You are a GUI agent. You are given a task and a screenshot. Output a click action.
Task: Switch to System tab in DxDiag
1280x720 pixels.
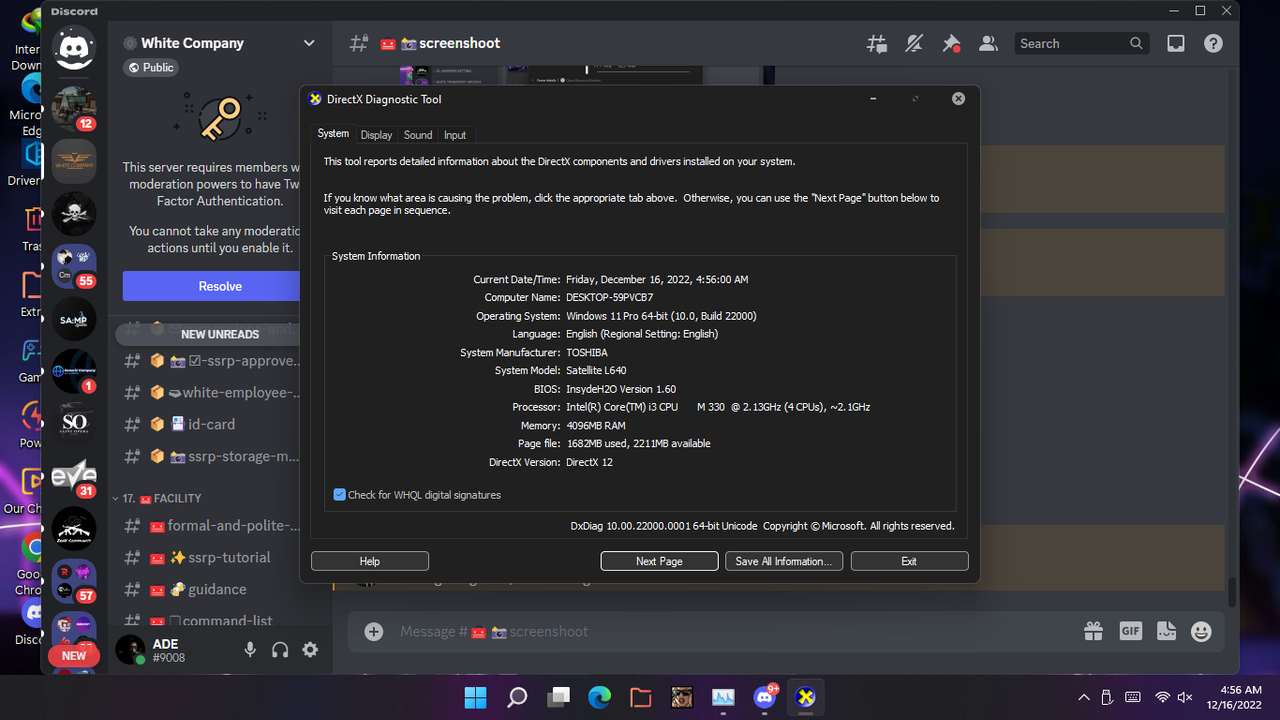pyautogui.click(x=333, y=134)
